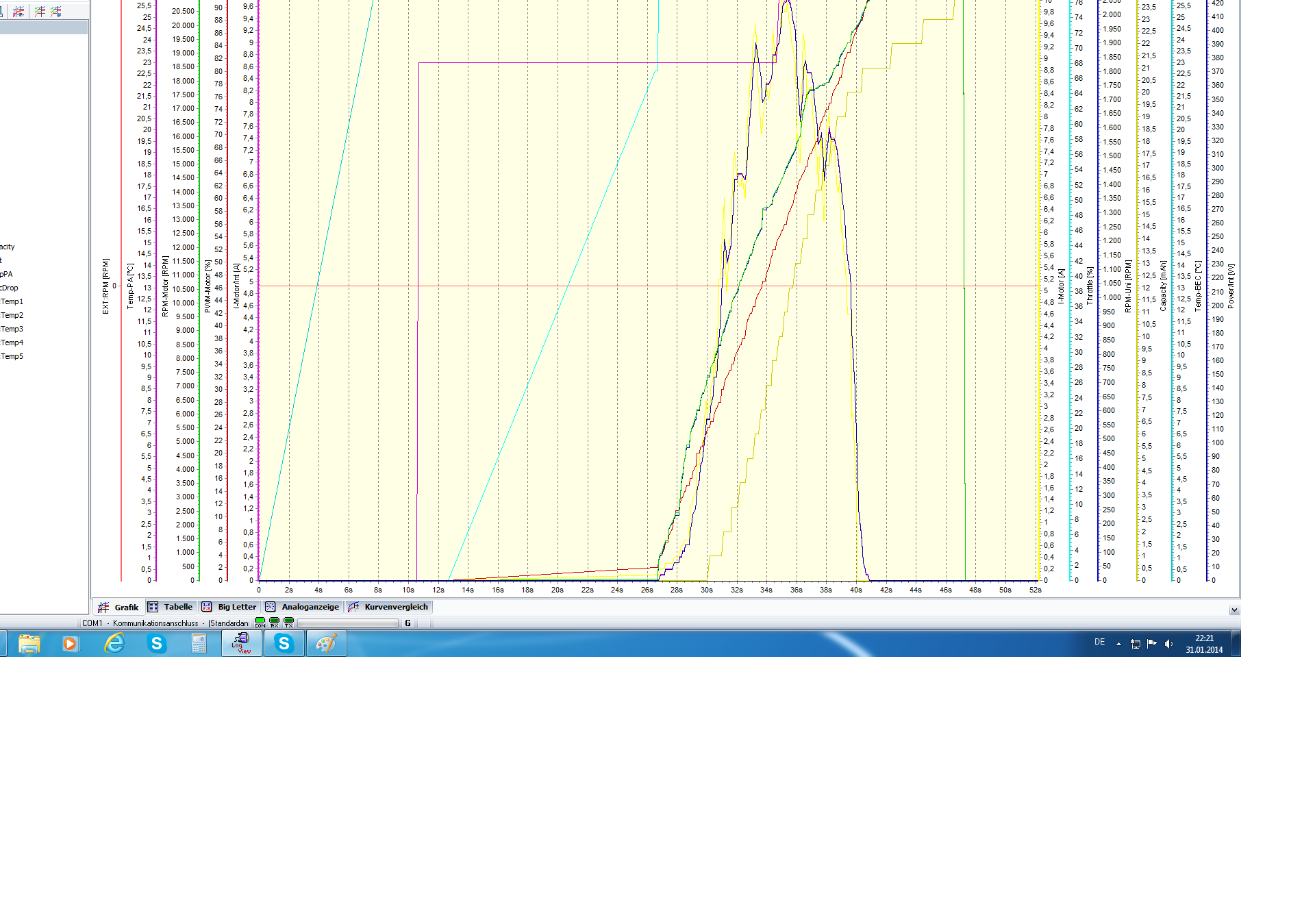Select Temp1 in the curve list
Viewport: 1315px width, 924px height.
coord(12,301)
